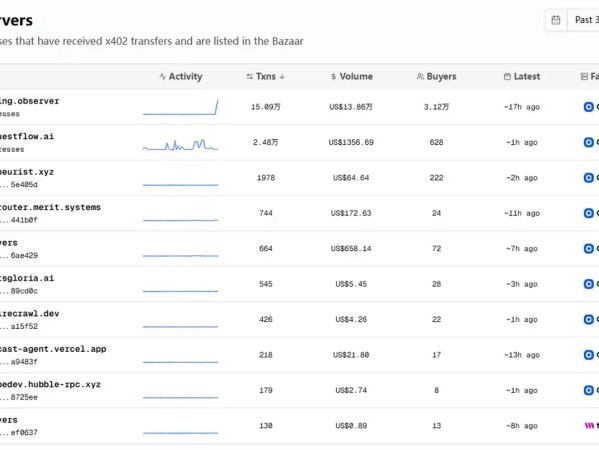
Task: Click the activity pulse icon in header
Action: click(x=163, y=76)
